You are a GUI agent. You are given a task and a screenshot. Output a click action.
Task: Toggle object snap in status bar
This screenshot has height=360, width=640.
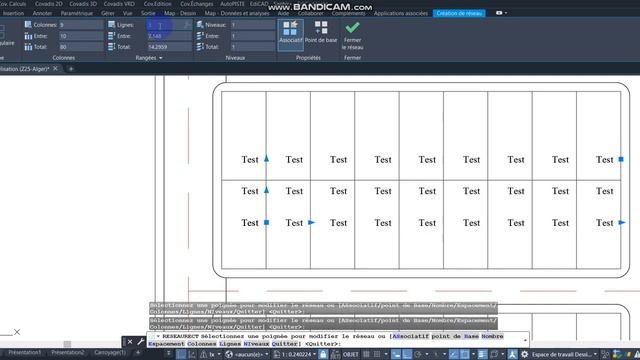tap(464, 354)
